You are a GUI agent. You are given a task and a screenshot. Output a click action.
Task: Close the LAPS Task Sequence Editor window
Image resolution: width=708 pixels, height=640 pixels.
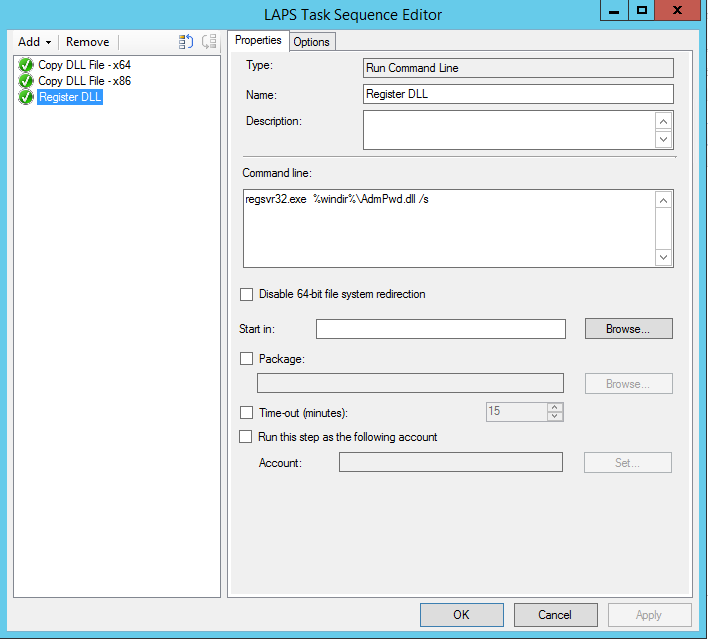pos(677,10)
